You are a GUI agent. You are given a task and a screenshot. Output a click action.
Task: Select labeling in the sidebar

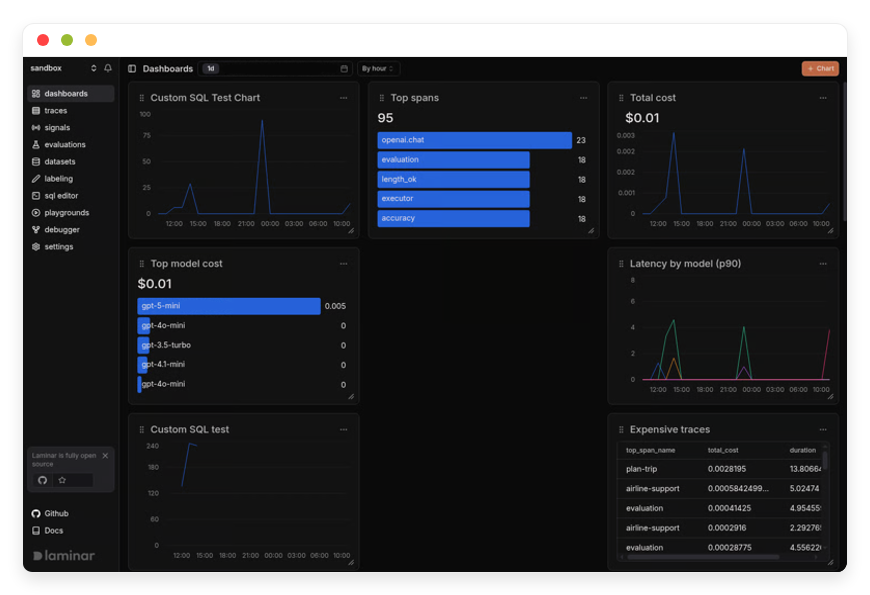[70, 179]
